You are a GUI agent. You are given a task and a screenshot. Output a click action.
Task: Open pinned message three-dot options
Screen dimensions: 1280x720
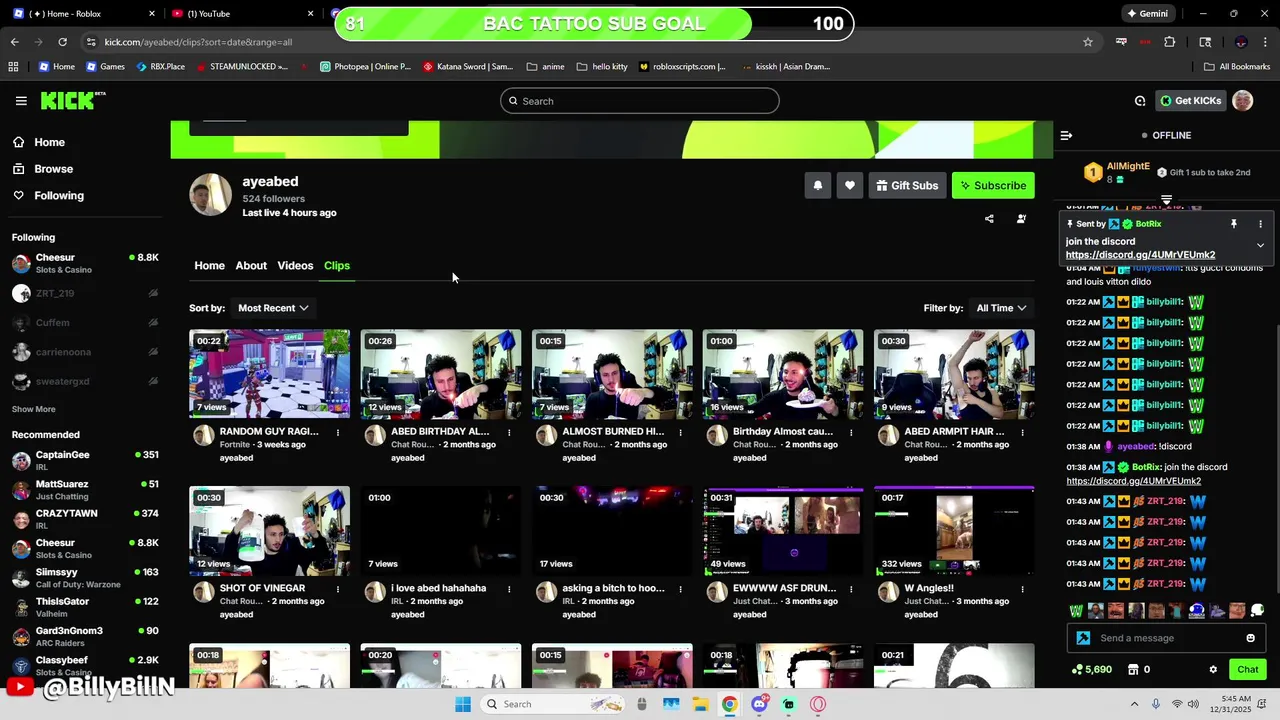[x=1260, y=224]
